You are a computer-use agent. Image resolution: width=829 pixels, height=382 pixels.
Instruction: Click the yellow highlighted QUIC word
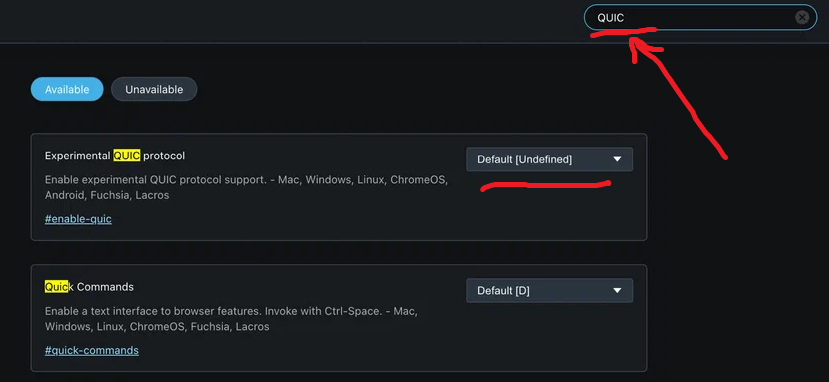pos(127,156)
